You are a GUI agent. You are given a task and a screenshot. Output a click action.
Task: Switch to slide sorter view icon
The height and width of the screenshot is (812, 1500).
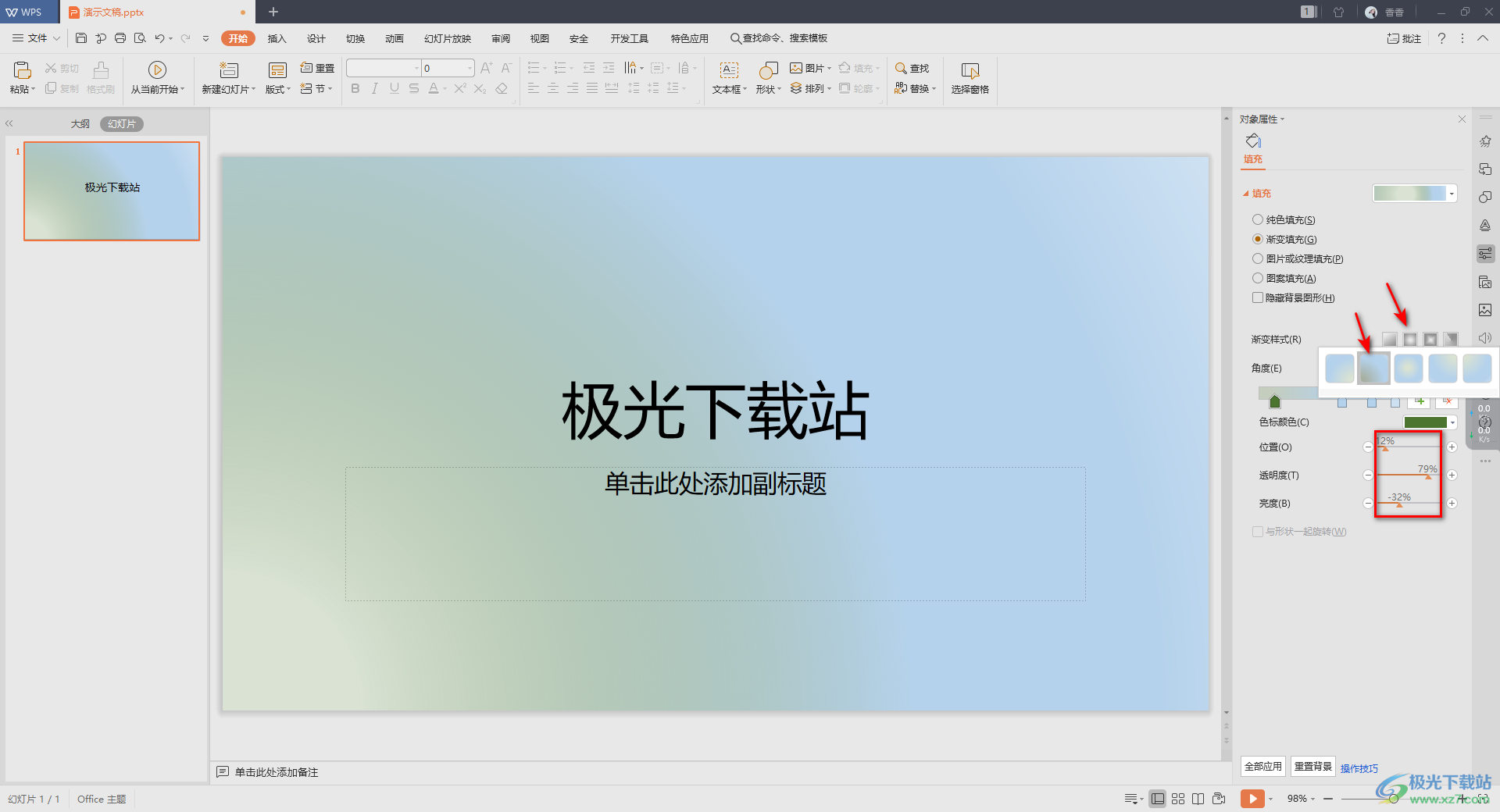pyautogui.click(x=1178, y=799)
